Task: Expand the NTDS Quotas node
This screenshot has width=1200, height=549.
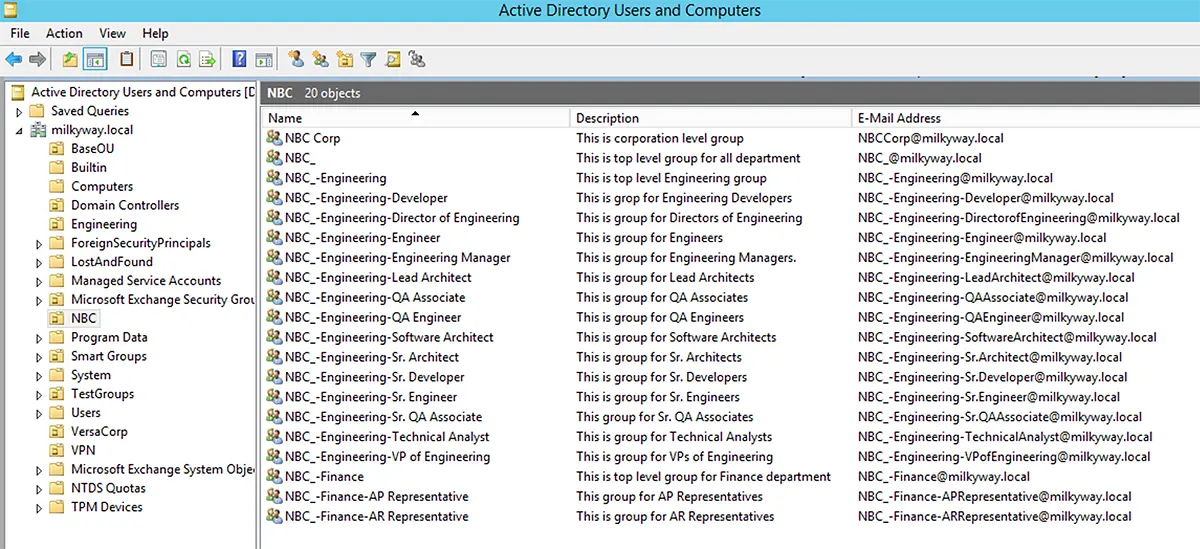Action: 38,488
